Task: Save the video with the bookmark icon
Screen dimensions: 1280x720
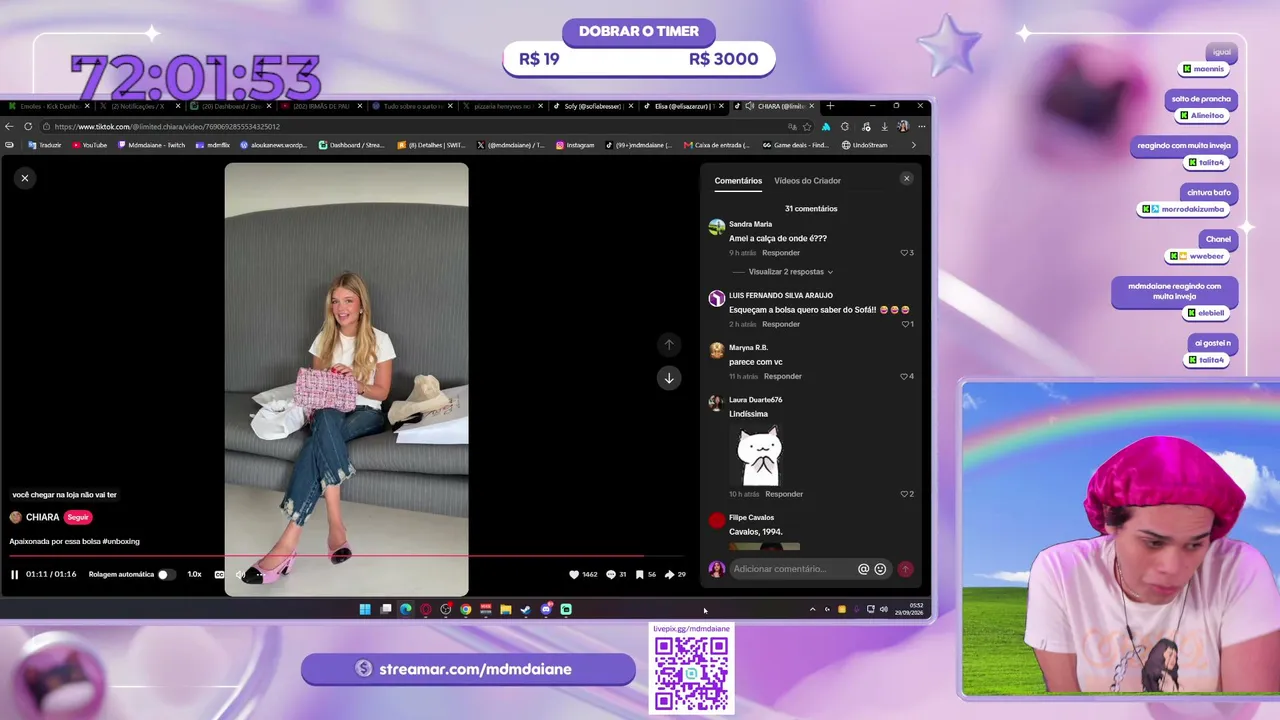Action: point(640,574)
